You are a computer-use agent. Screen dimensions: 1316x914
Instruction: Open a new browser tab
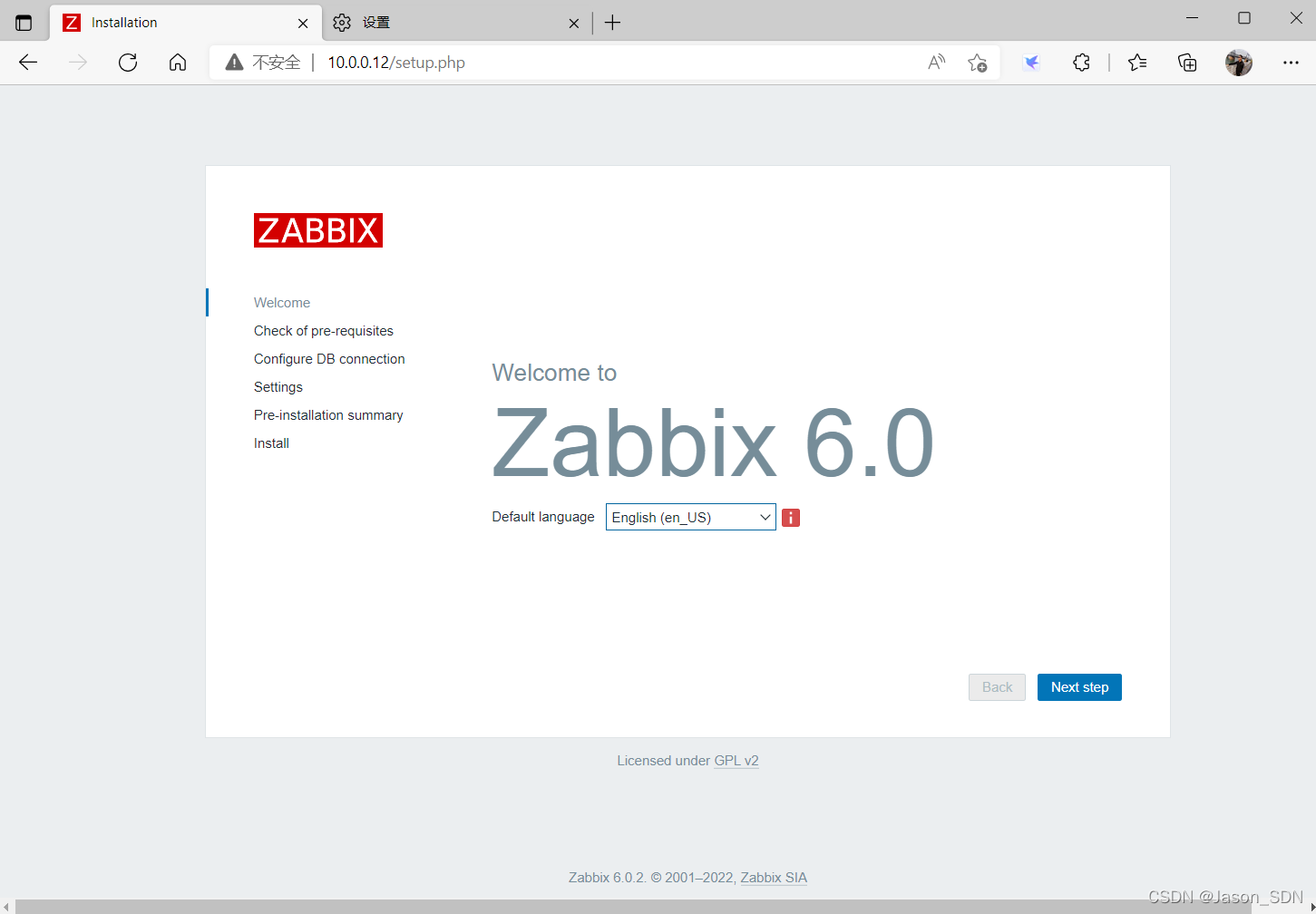click(x=613, y=23)
